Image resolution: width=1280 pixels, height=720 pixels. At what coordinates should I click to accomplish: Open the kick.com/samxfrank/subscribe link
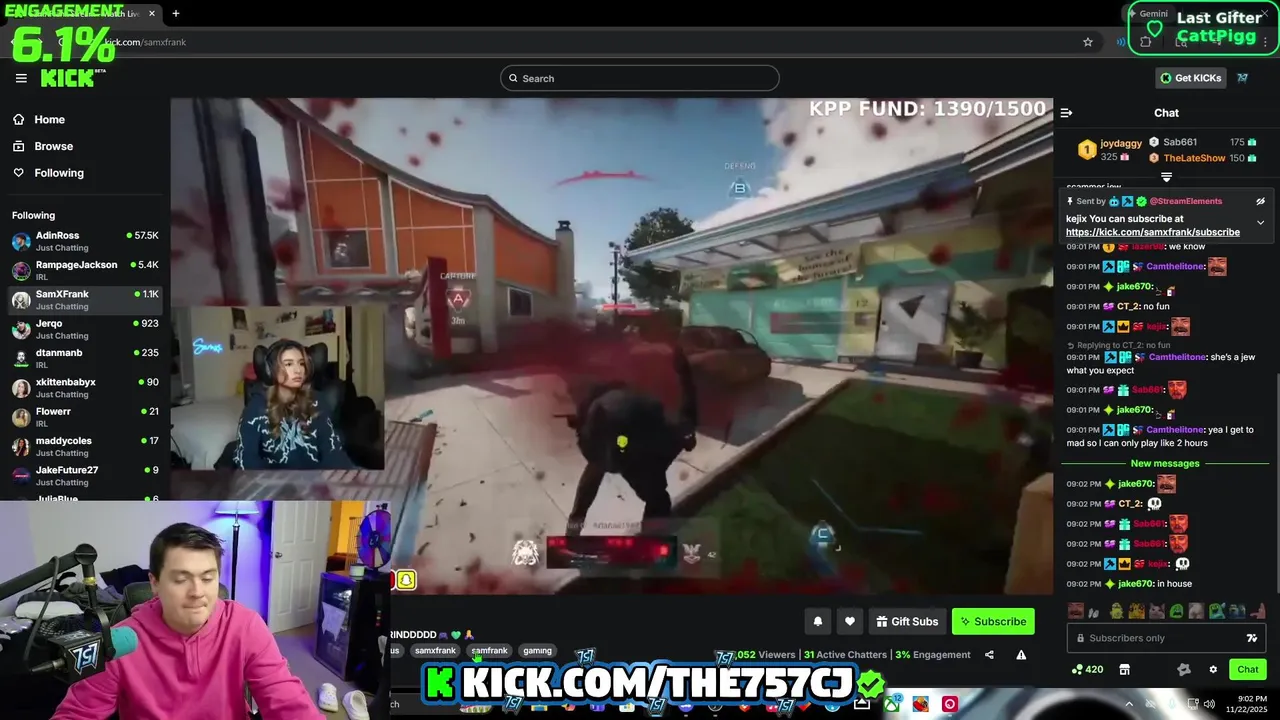click(1152, 232)
